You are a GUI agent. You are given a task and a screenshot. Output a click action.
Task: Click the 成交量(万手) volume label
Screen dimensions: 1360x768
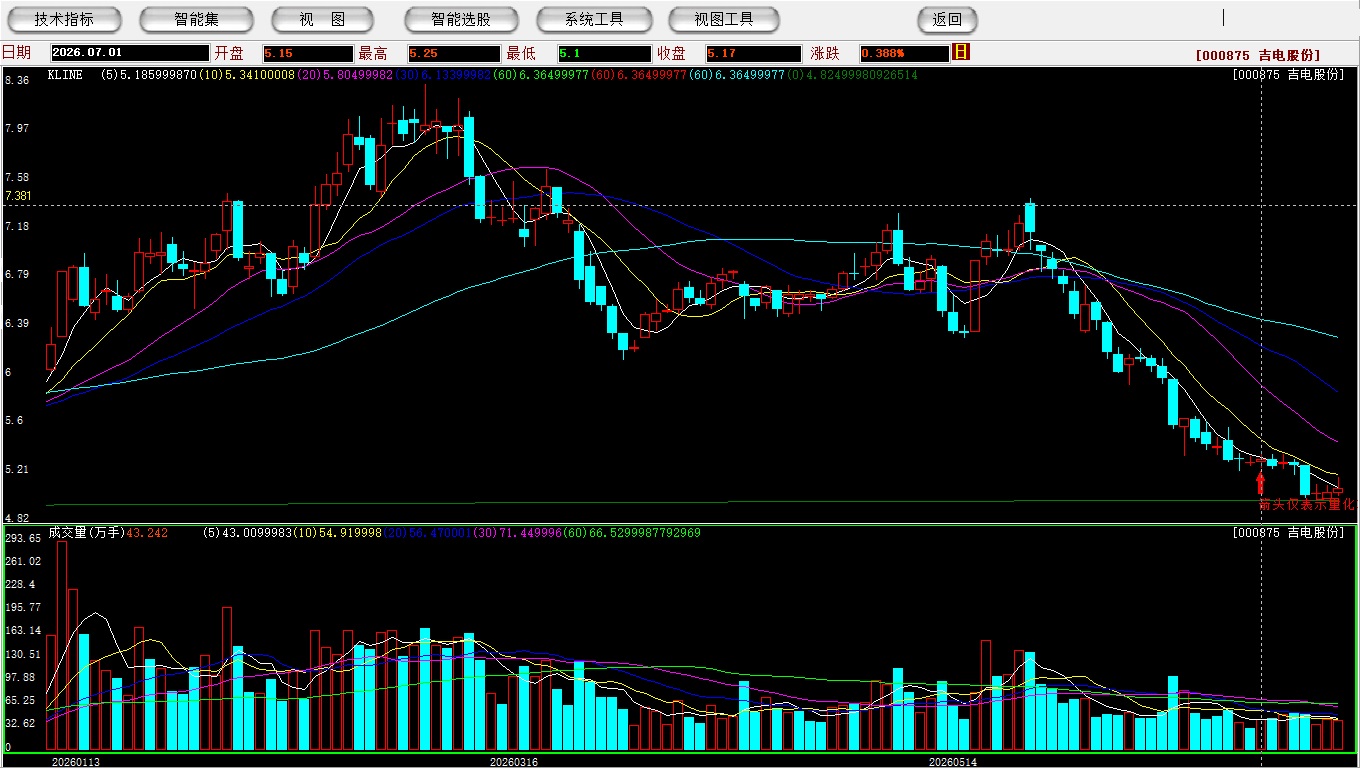tap(86, 533)
